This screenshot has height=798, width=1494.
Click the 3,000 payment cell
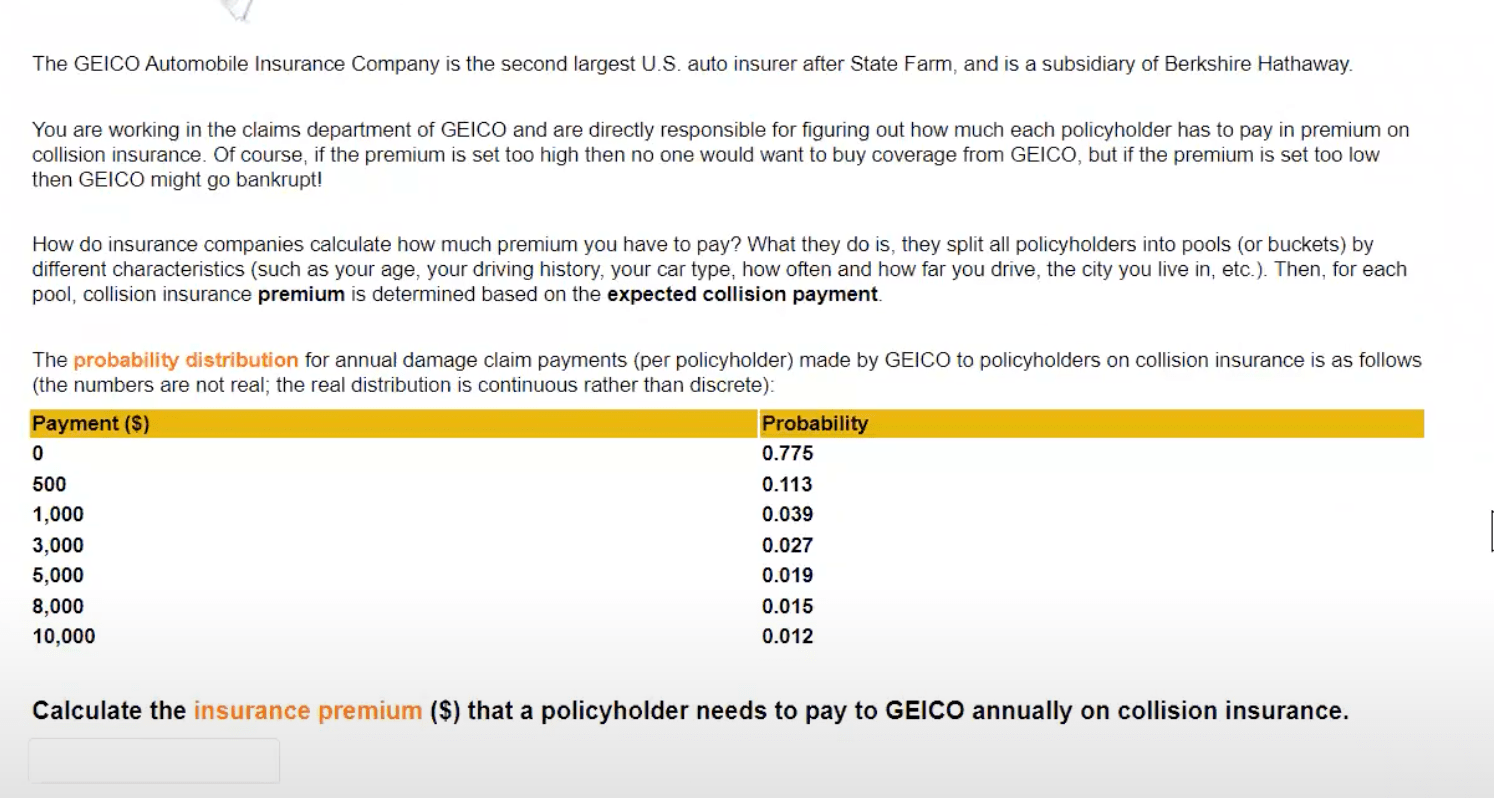click(58, 546)
